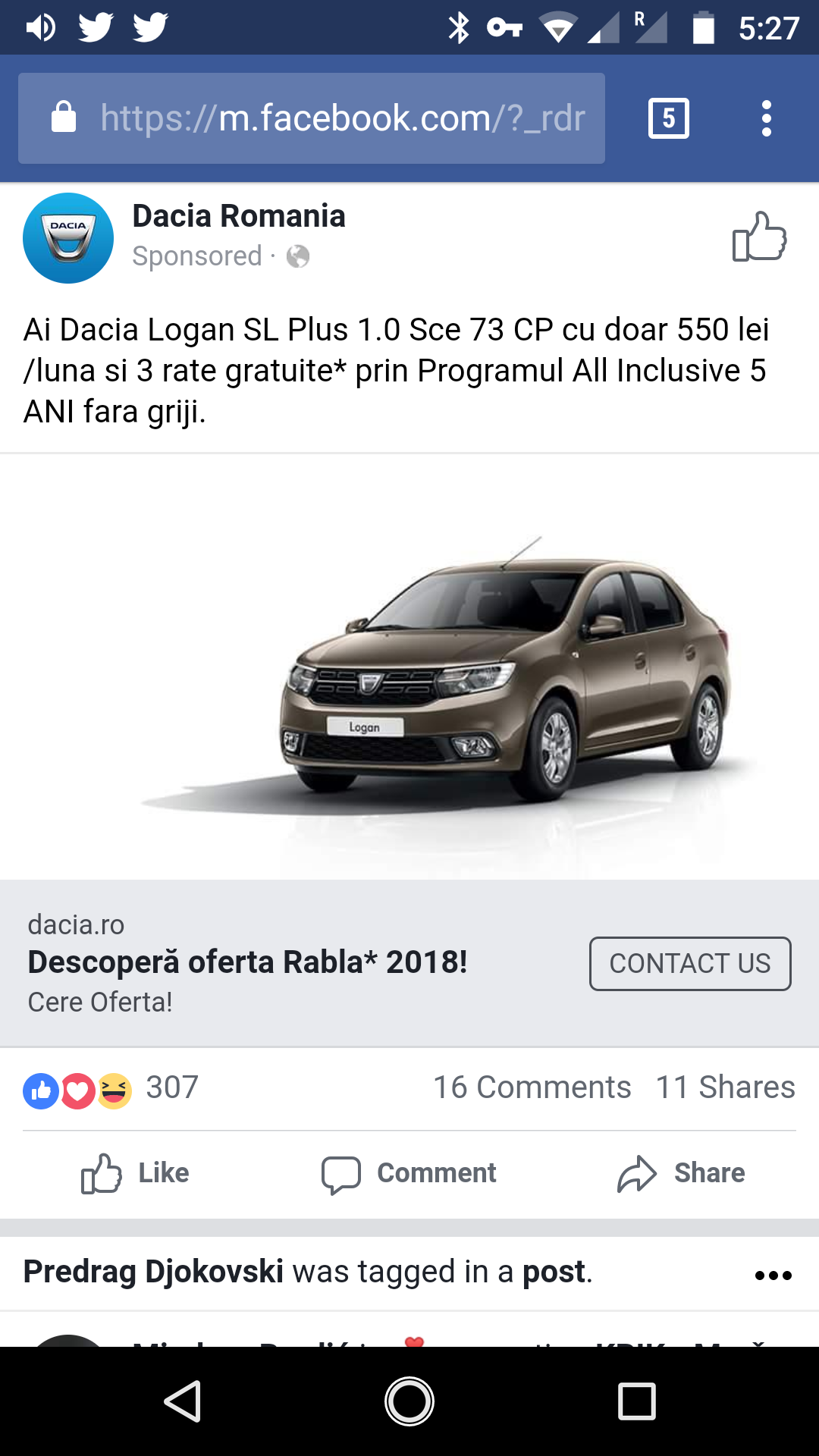Open the 16 Comments link
The height and width of the screenshot is (1456, 819).
pos(532,1087)
